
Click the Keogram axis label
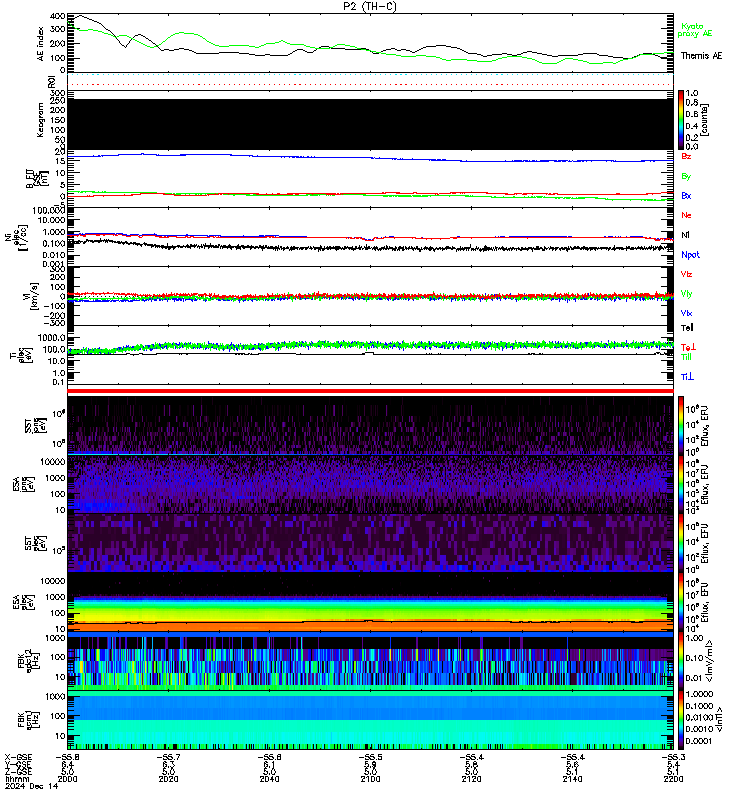pyautogui.click(x=40, y=120)
